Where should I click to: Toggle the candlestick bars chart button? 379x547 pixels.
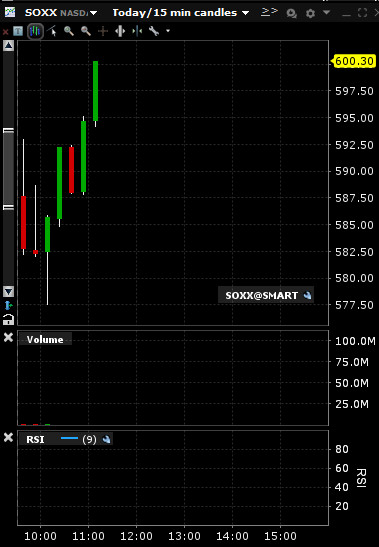(35, 31)
